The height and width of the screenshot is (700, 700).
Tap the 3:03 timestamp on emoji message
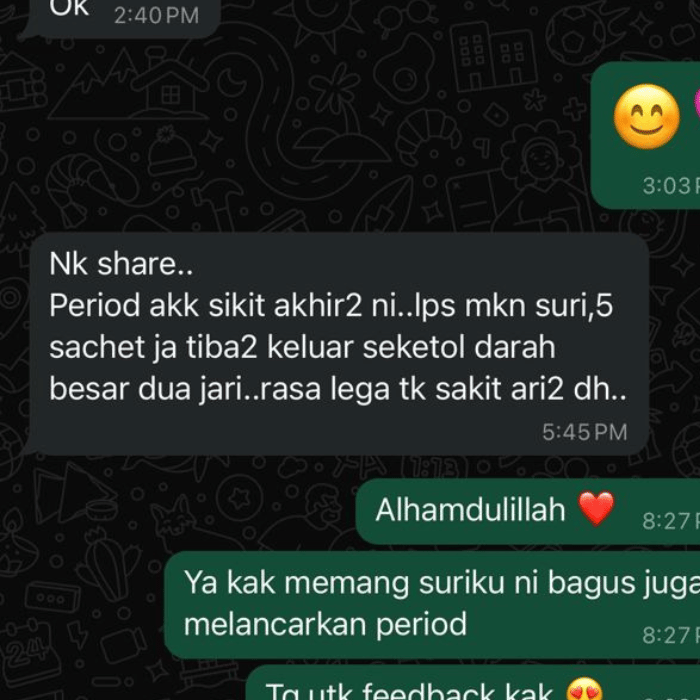[671, 186]
